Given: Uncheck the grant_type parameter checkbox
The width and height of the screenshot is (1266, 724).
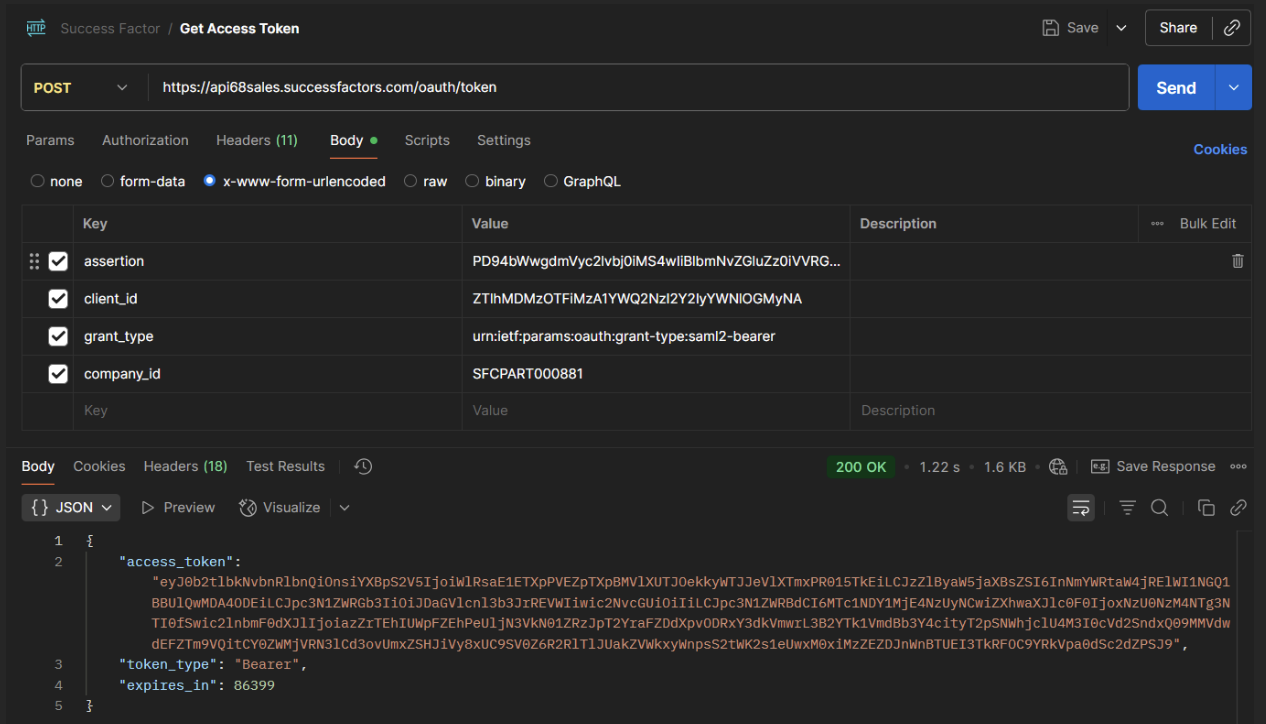Looking at the screenshot, I should tap(58, 336).
